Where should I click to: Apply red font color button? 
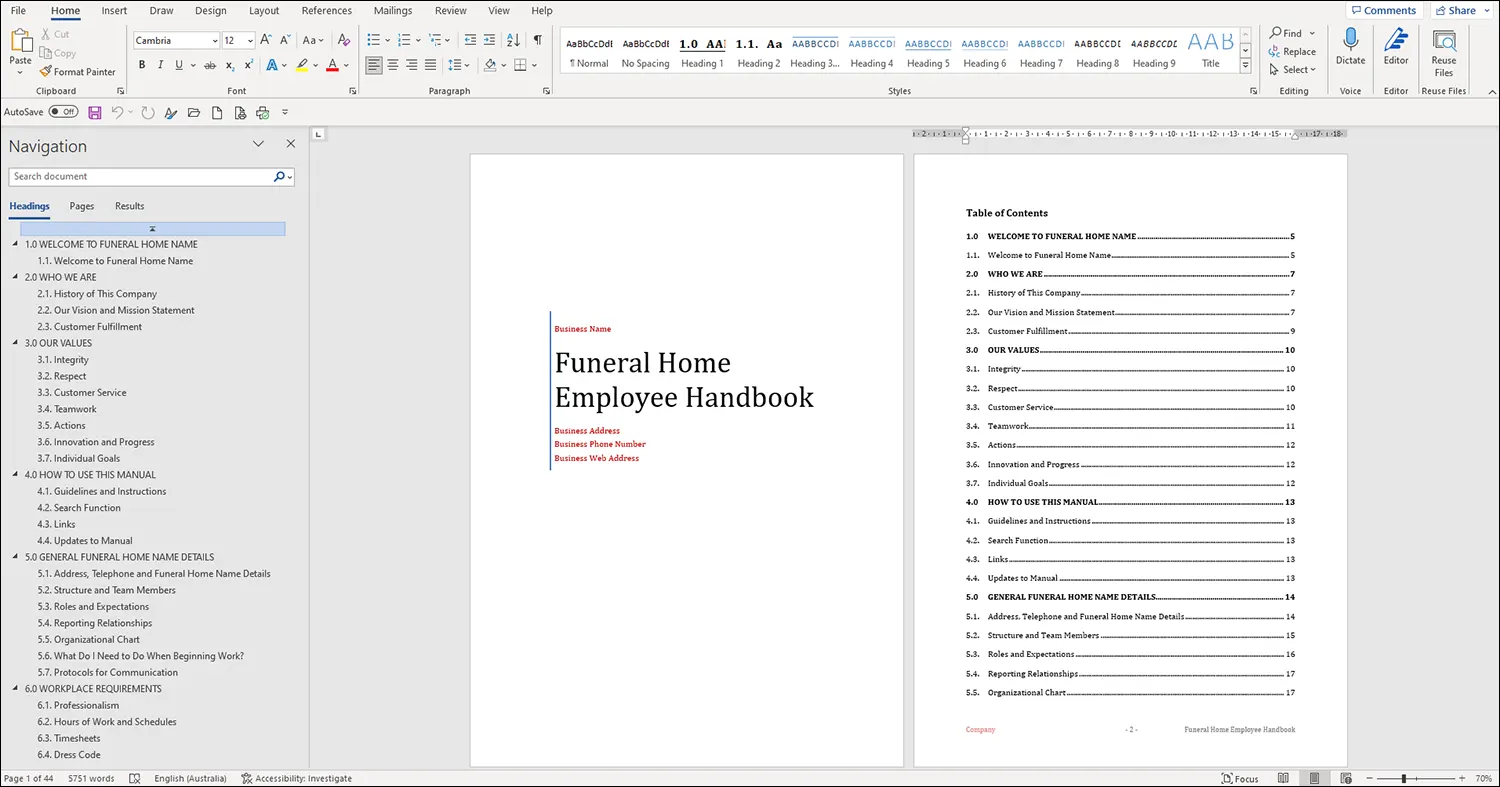pos(332,65)
